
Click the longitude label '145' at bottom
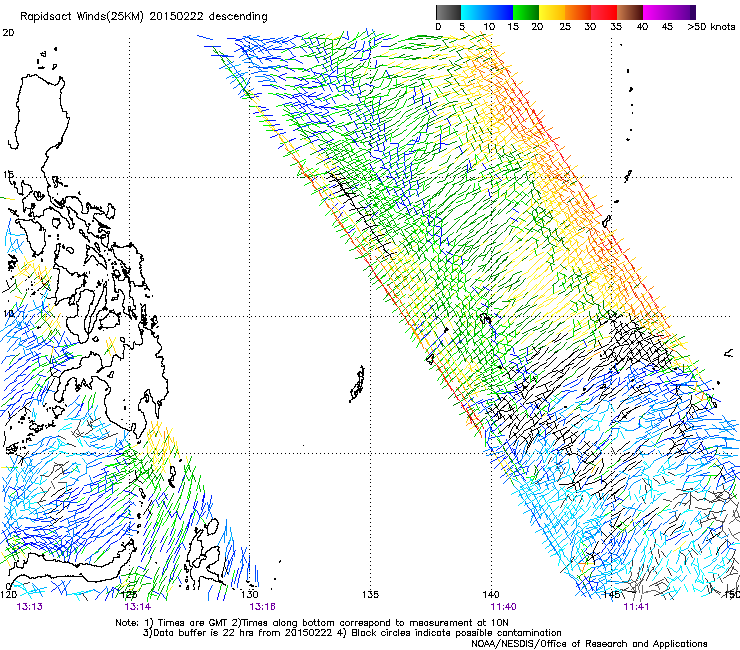tap(612, 594)
